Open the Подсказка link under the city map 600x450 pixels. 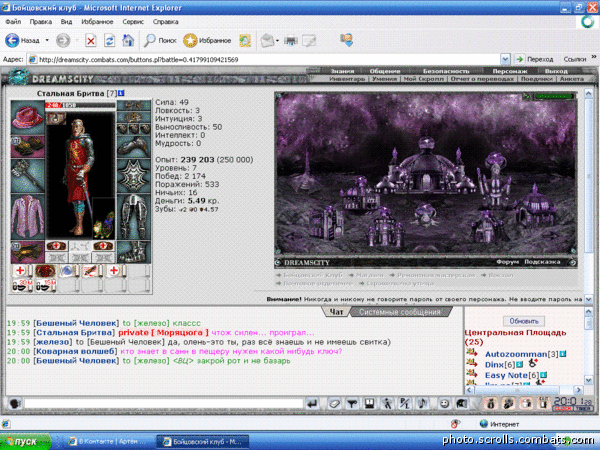coord(542,262)
